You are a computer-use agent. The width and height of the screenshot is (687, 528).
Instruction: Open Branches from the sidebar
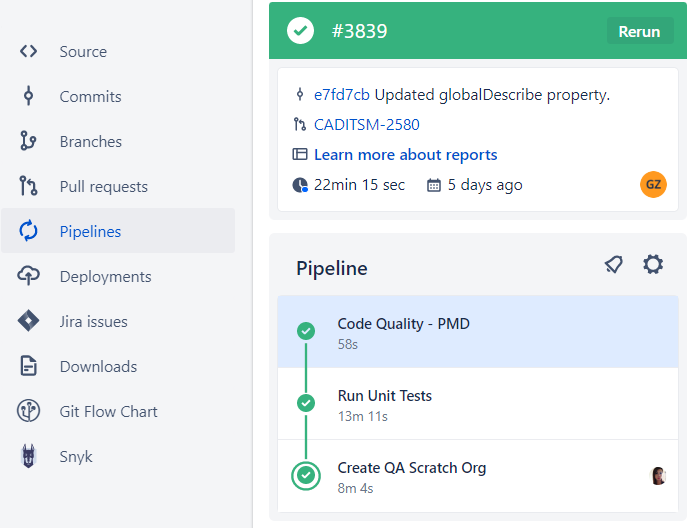(x=118, y=141)
